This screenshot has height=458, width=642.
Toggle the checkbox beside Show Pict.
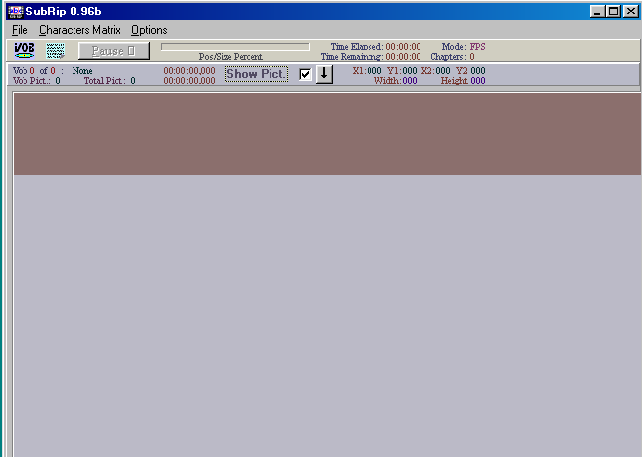tap(305, 74)
